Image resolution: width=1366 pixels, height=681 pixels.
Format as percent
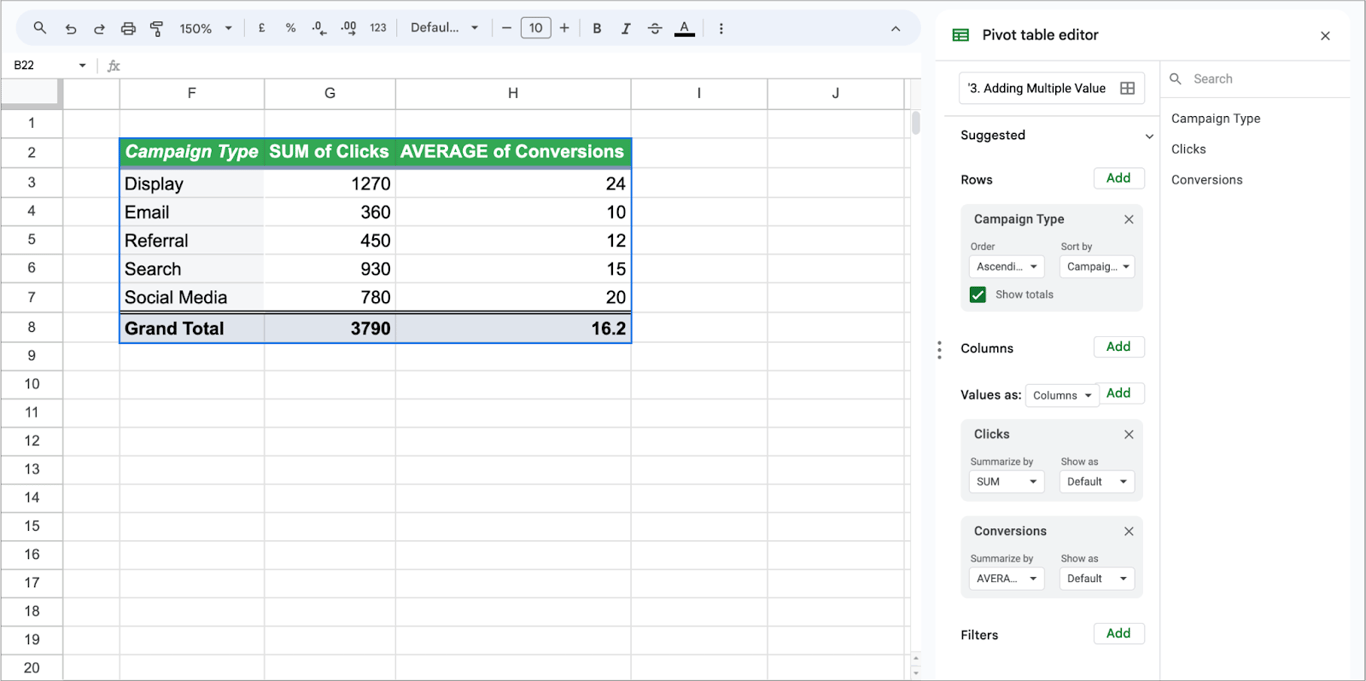(291, 28)
